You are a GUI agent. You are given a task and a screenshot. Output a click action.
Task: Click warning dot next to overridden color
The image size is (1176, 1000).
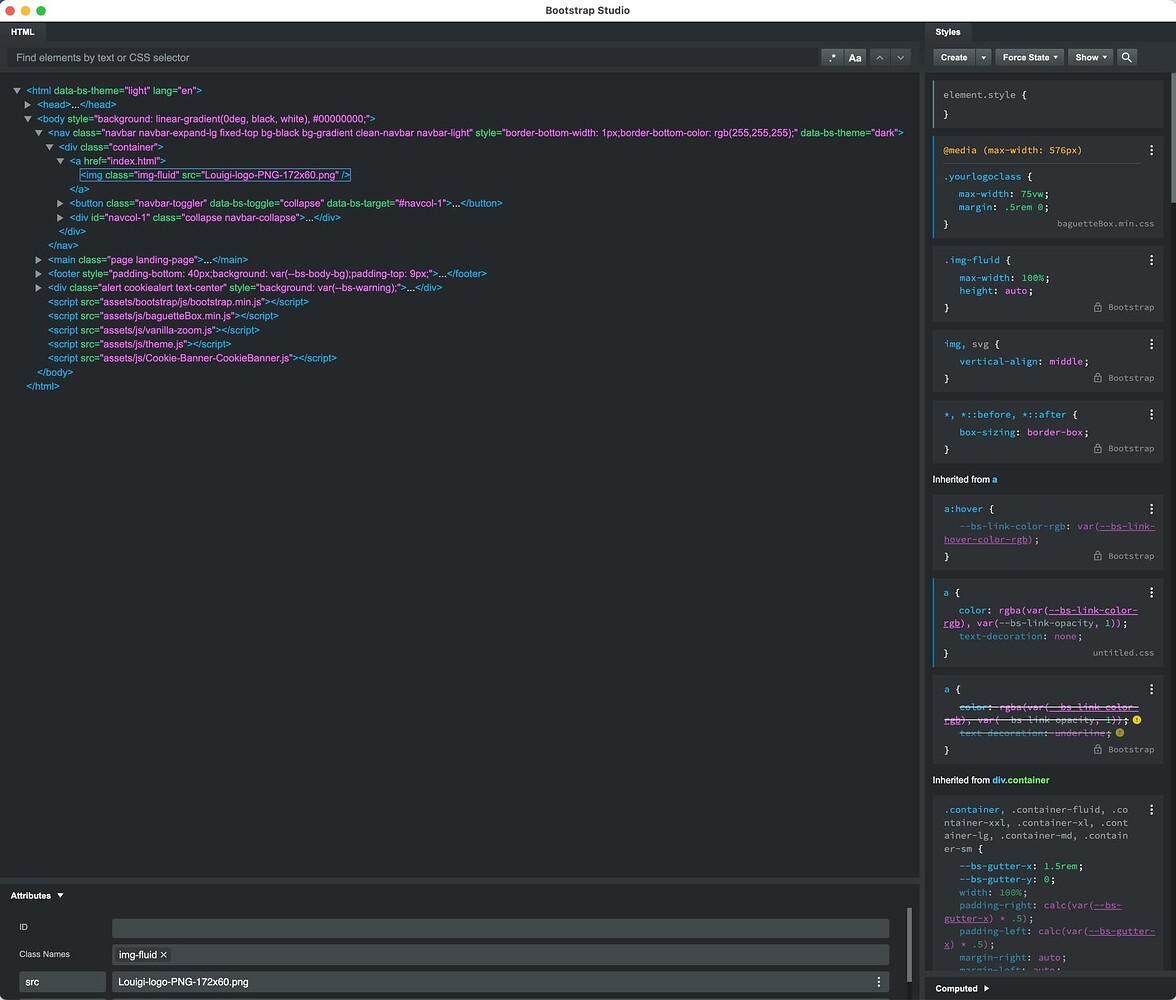coord(1137,720)
